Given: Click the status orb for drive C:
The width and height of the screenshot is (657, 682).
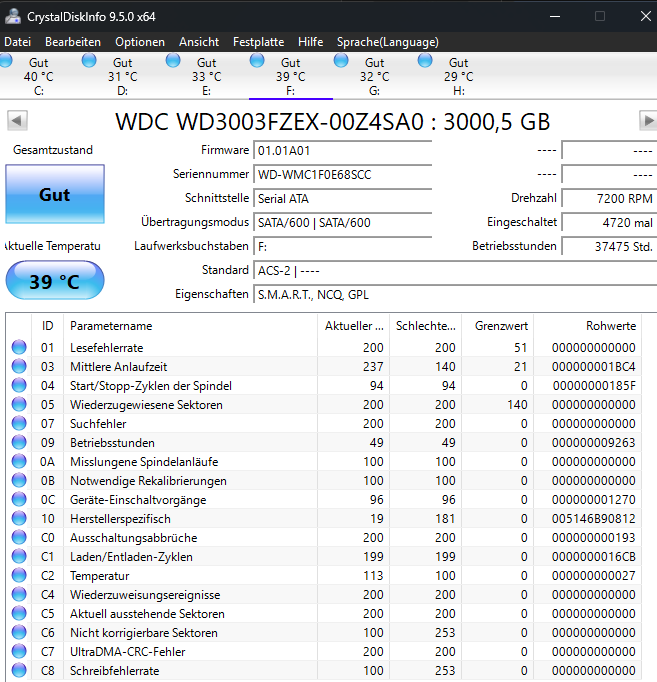Looking at the screenshot, I should coord(6,60).
